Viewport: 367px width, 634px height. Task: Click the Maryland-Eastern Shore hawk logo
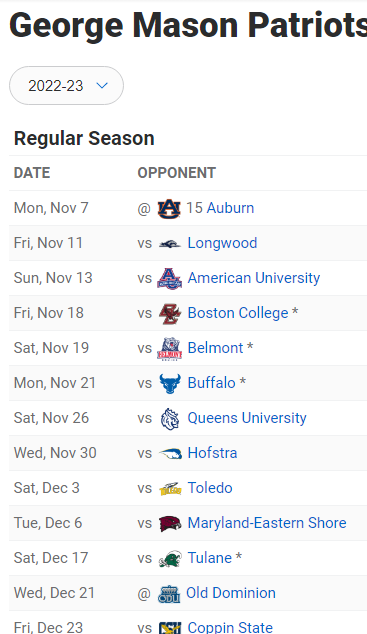tap(170, 524)
